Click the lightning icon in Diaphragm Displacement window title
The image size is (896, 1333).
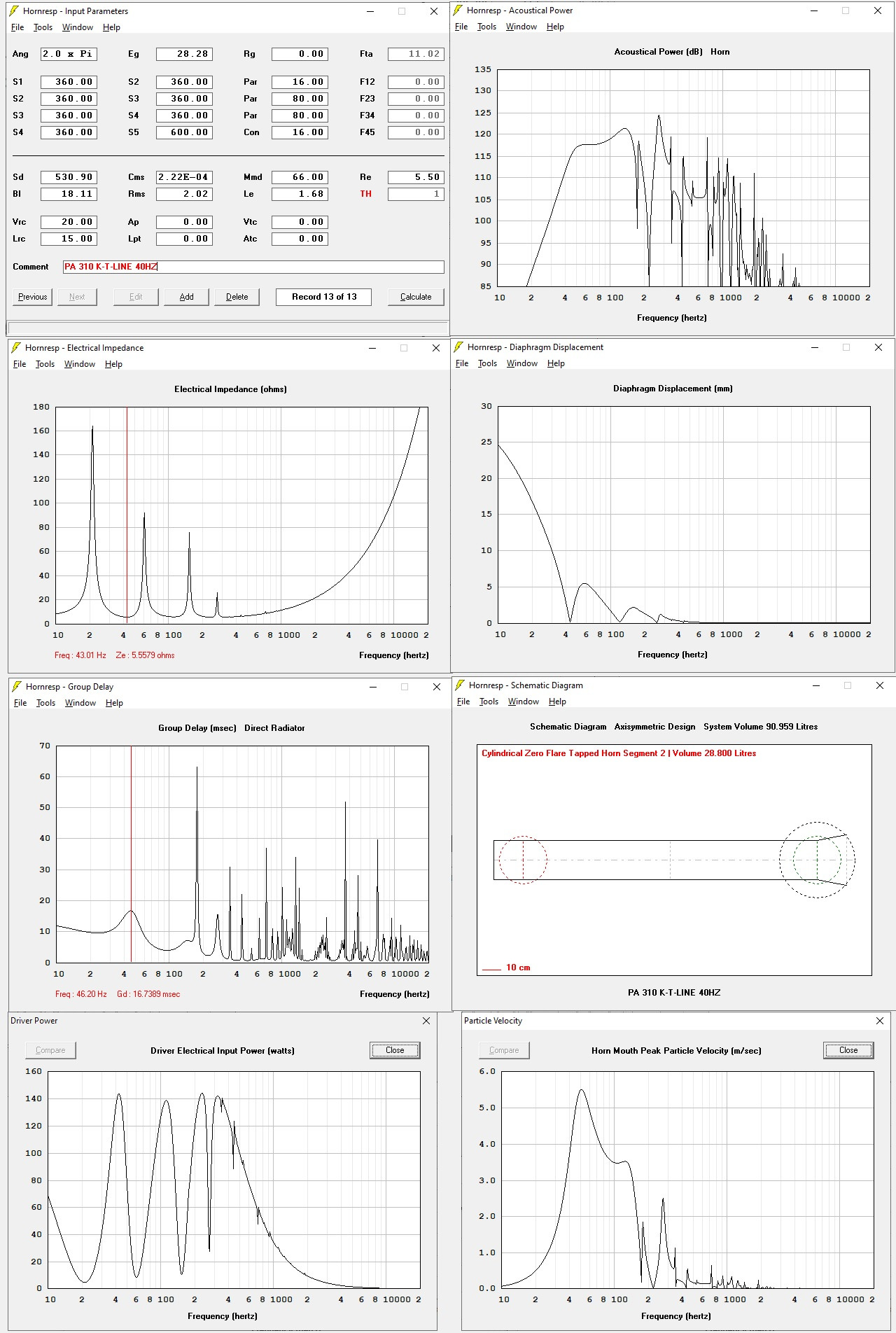[x=458, y=347]
